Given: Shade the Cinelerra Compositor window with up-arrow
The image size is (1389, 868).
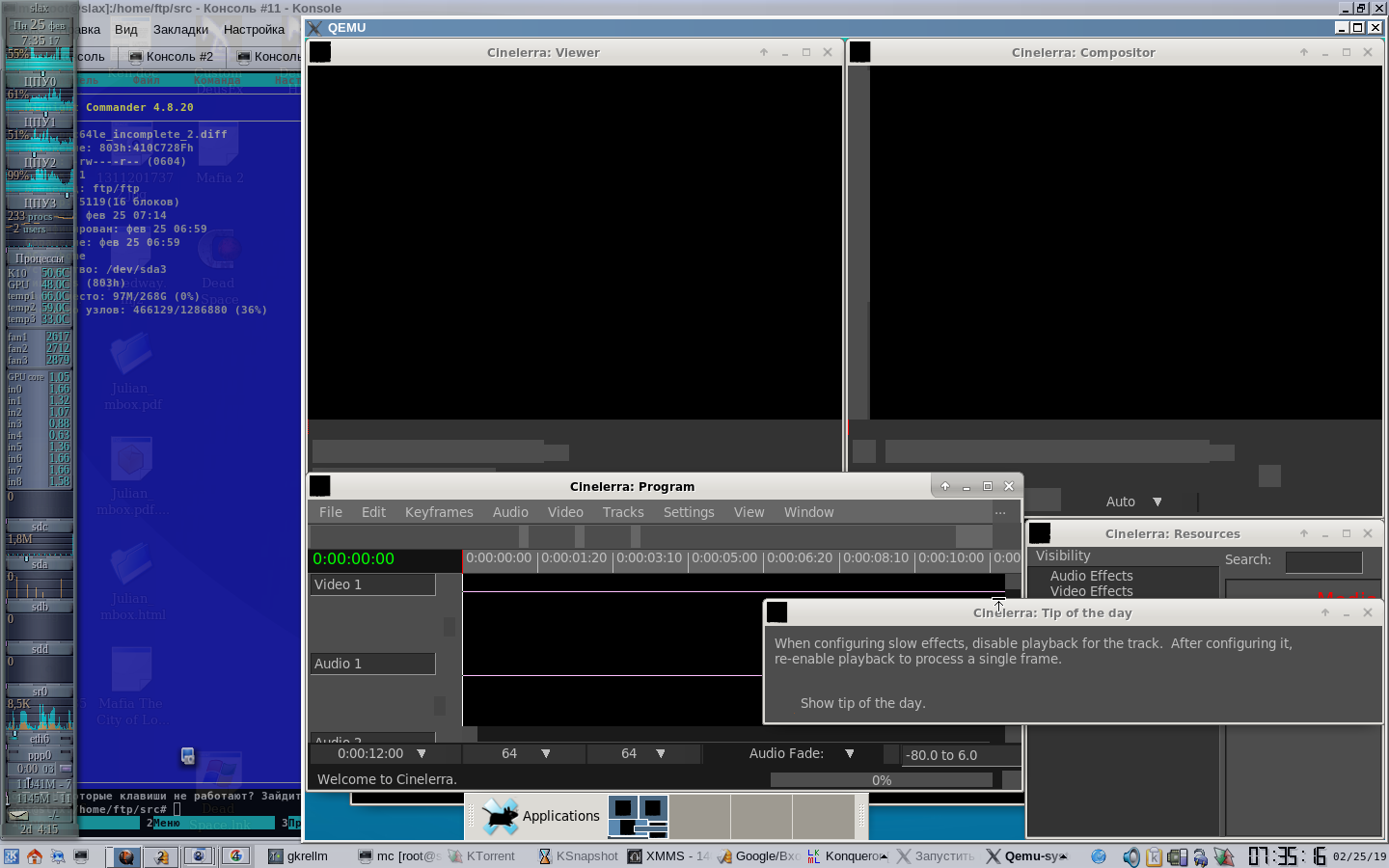Looking at the screenshot, I should (1304, 53).
